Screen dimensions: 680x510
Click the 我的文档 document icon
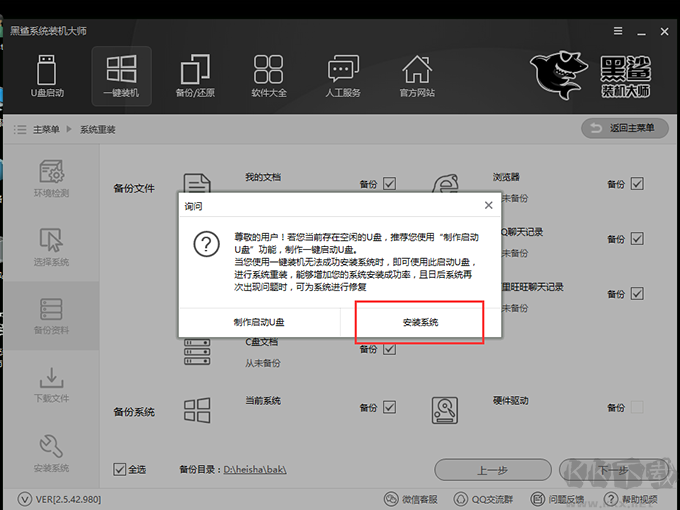197,183
